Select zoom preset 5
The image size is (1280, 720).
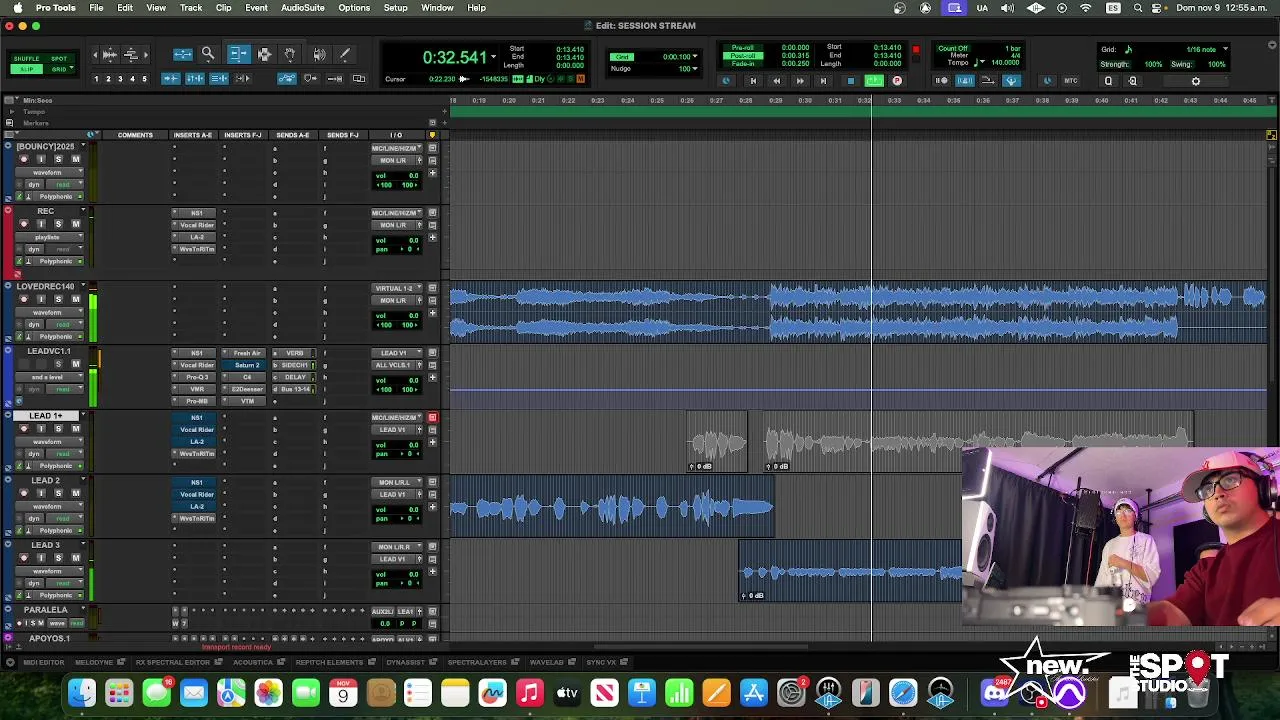[144, 79]
